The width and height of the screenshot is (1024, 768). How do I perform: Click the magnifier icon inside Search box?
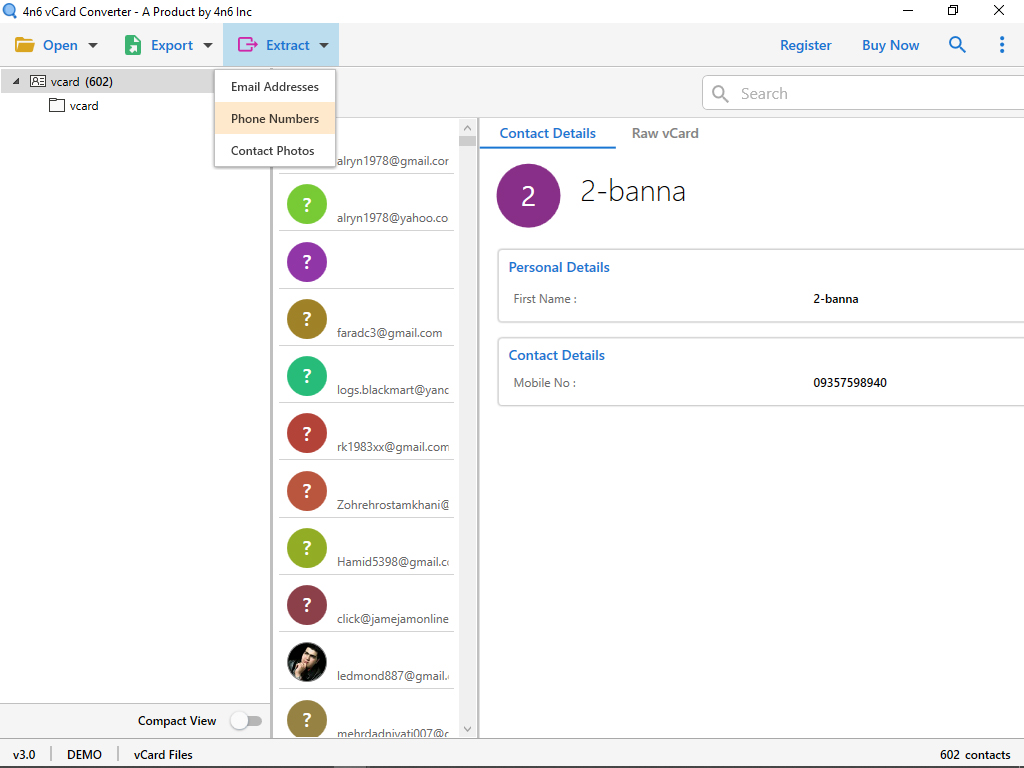click(720, 93)
